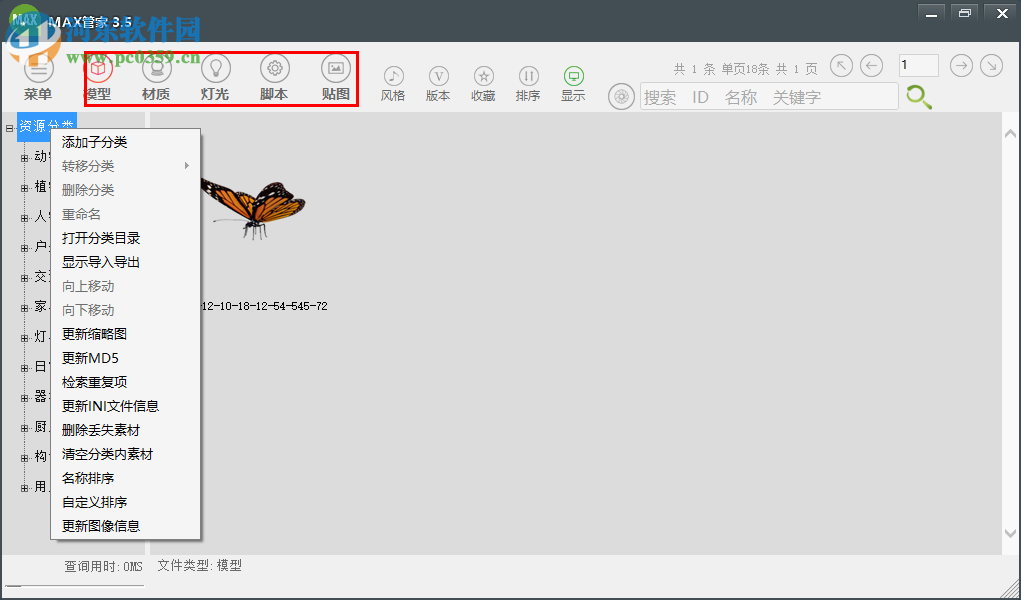The image size is (1021, 600).
Task: Jump to last page arrow button
Action: [992, 66]
